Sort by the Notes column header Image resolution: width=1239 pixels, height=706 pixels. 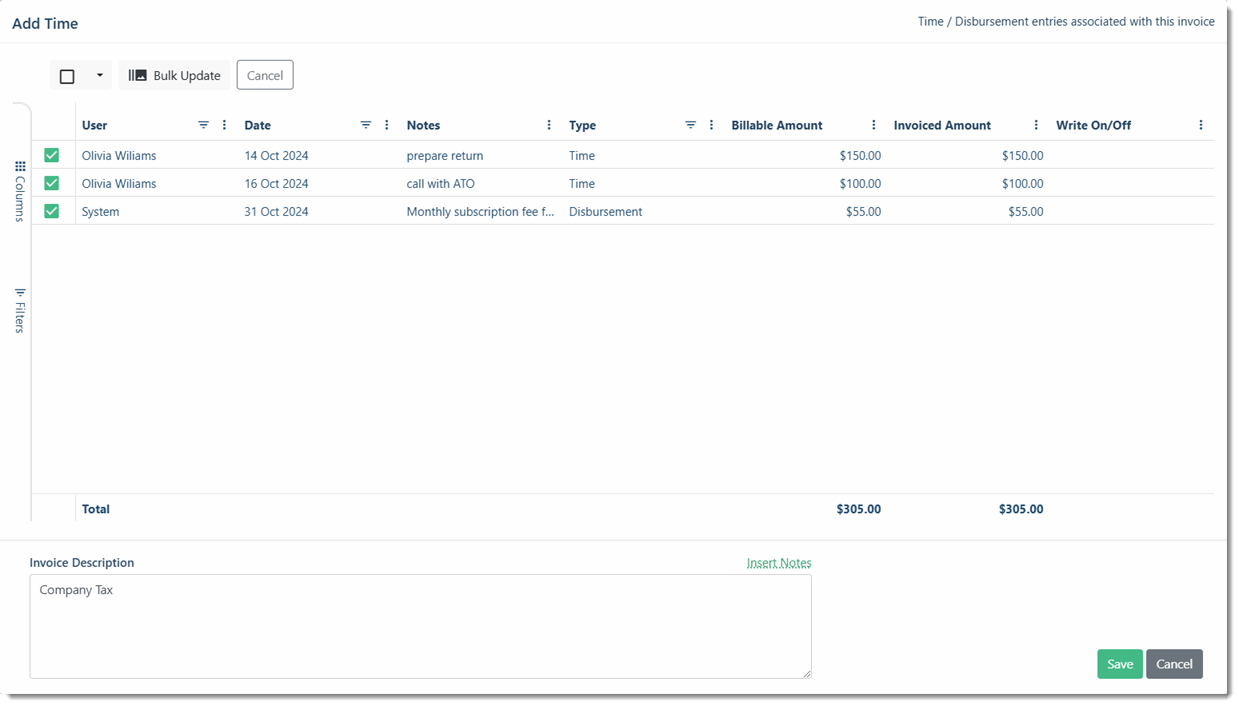point(423,125)
